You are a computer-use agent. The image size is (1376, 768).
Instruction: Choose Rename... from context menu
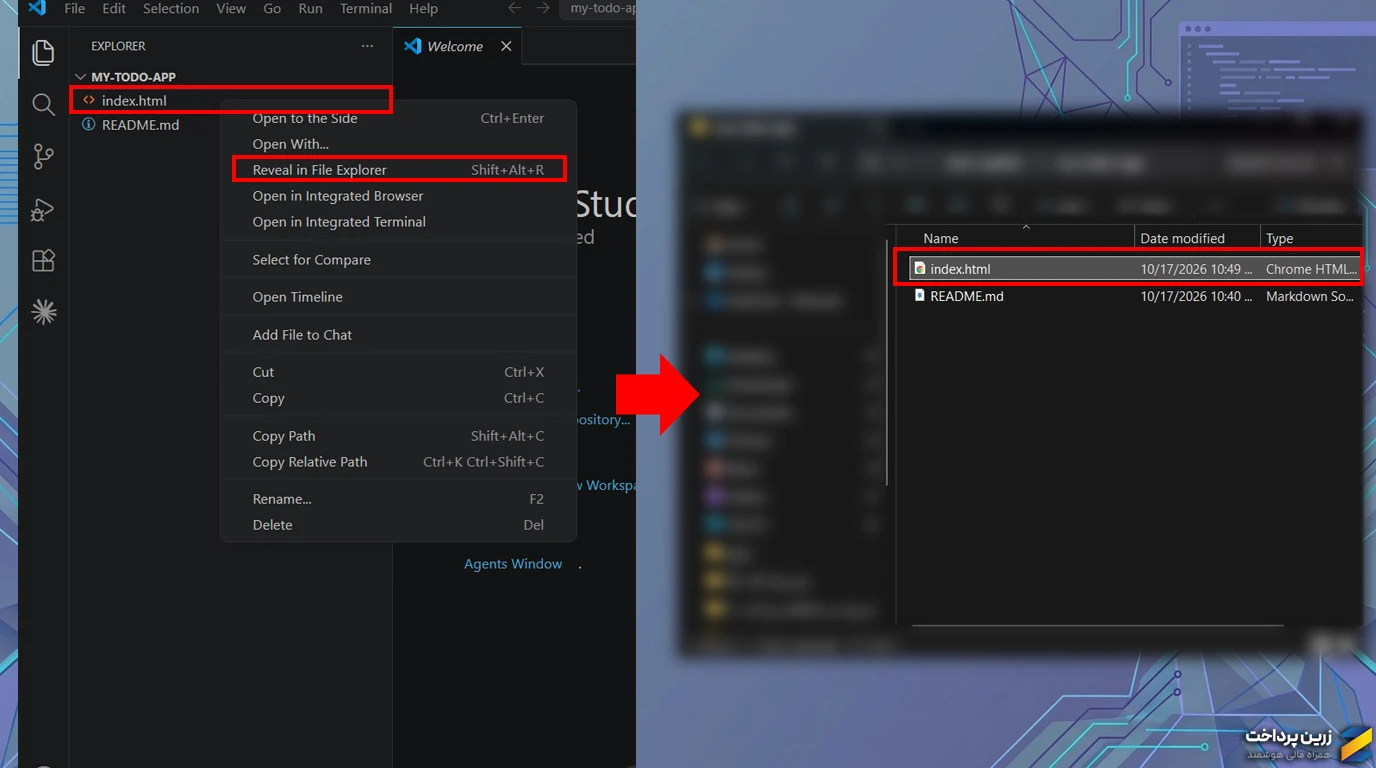398,499
